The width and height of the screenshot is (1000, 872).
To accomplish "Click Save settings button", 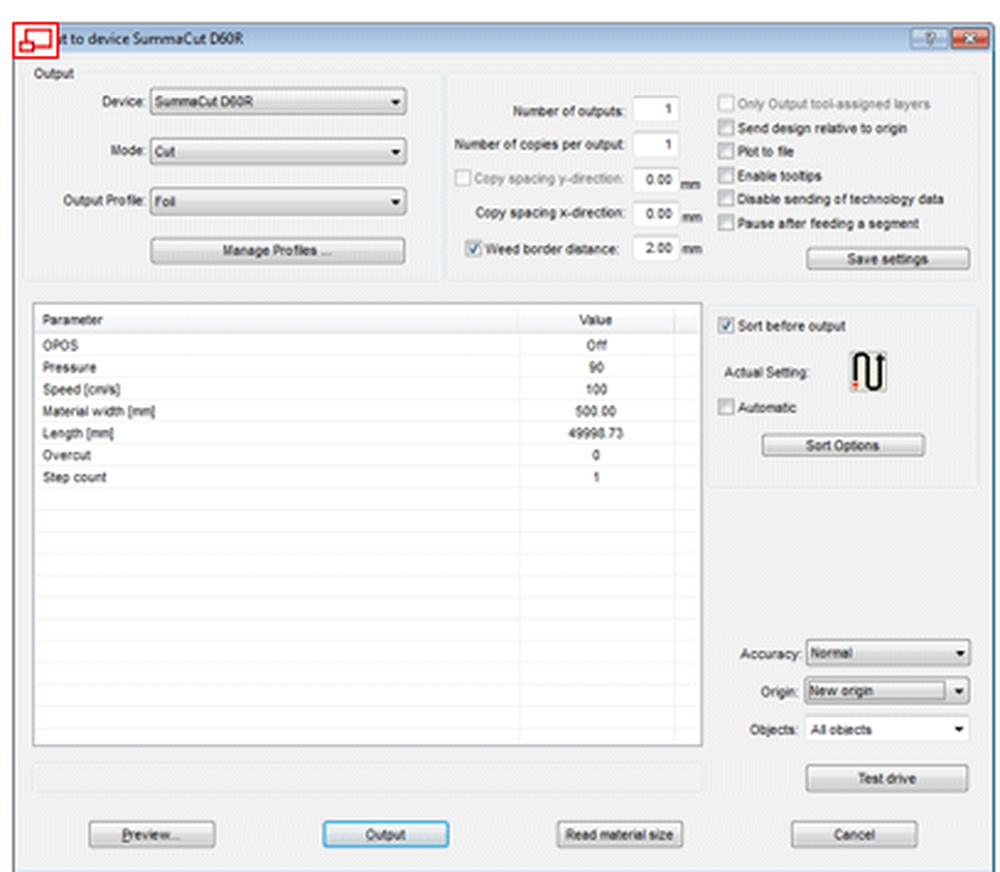I will [888, 258].
